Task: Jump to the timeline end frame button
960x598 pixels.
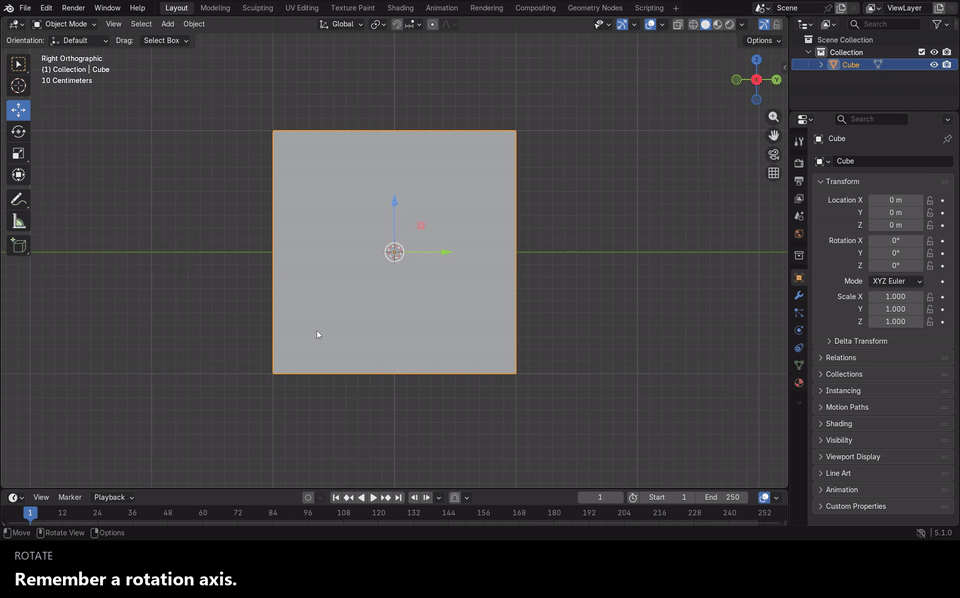Action: [x=399, y=498]
